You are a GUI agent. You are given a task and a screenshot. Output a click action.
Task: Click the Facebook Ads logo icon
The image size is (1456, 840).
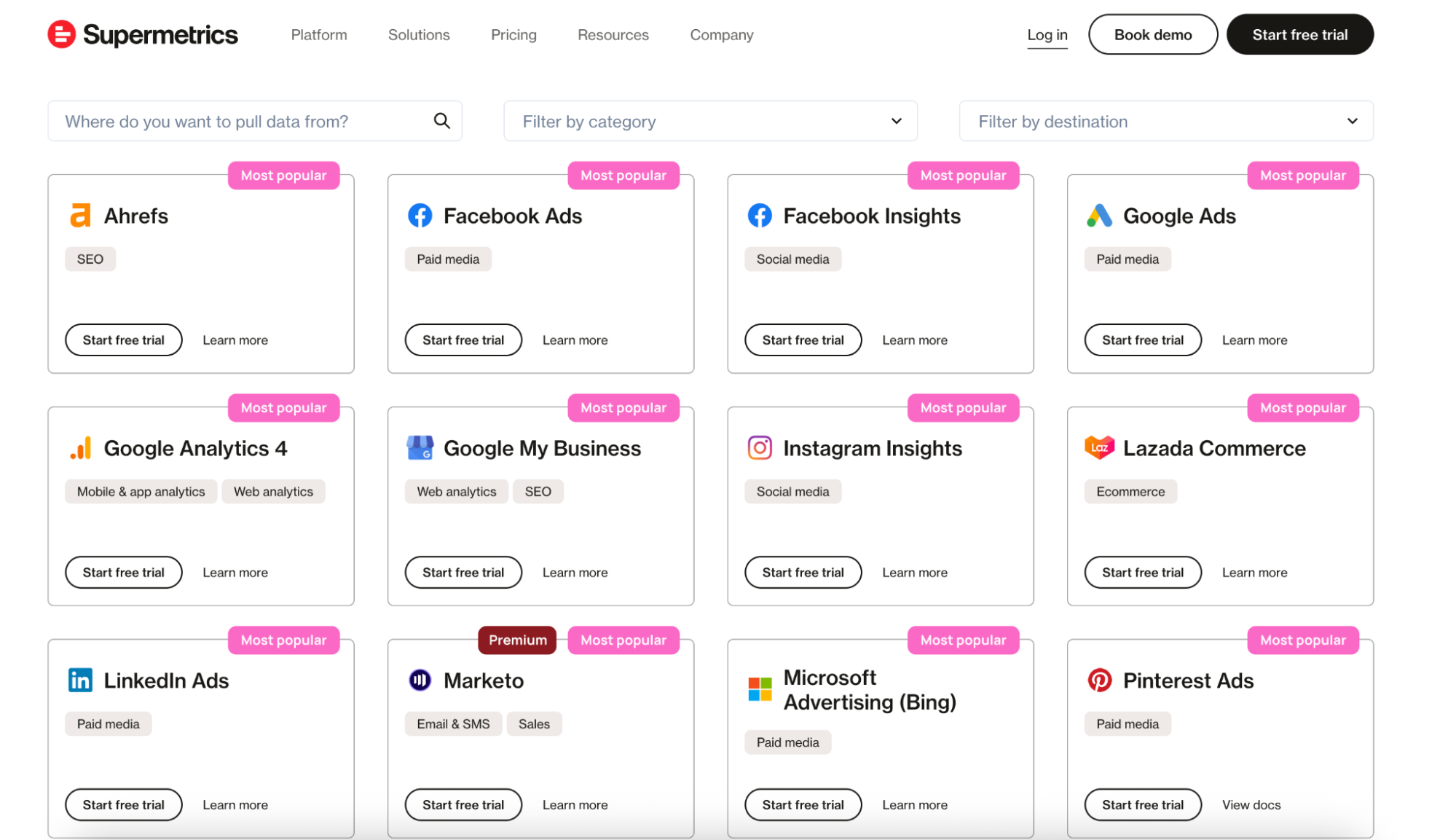point(420,215)
